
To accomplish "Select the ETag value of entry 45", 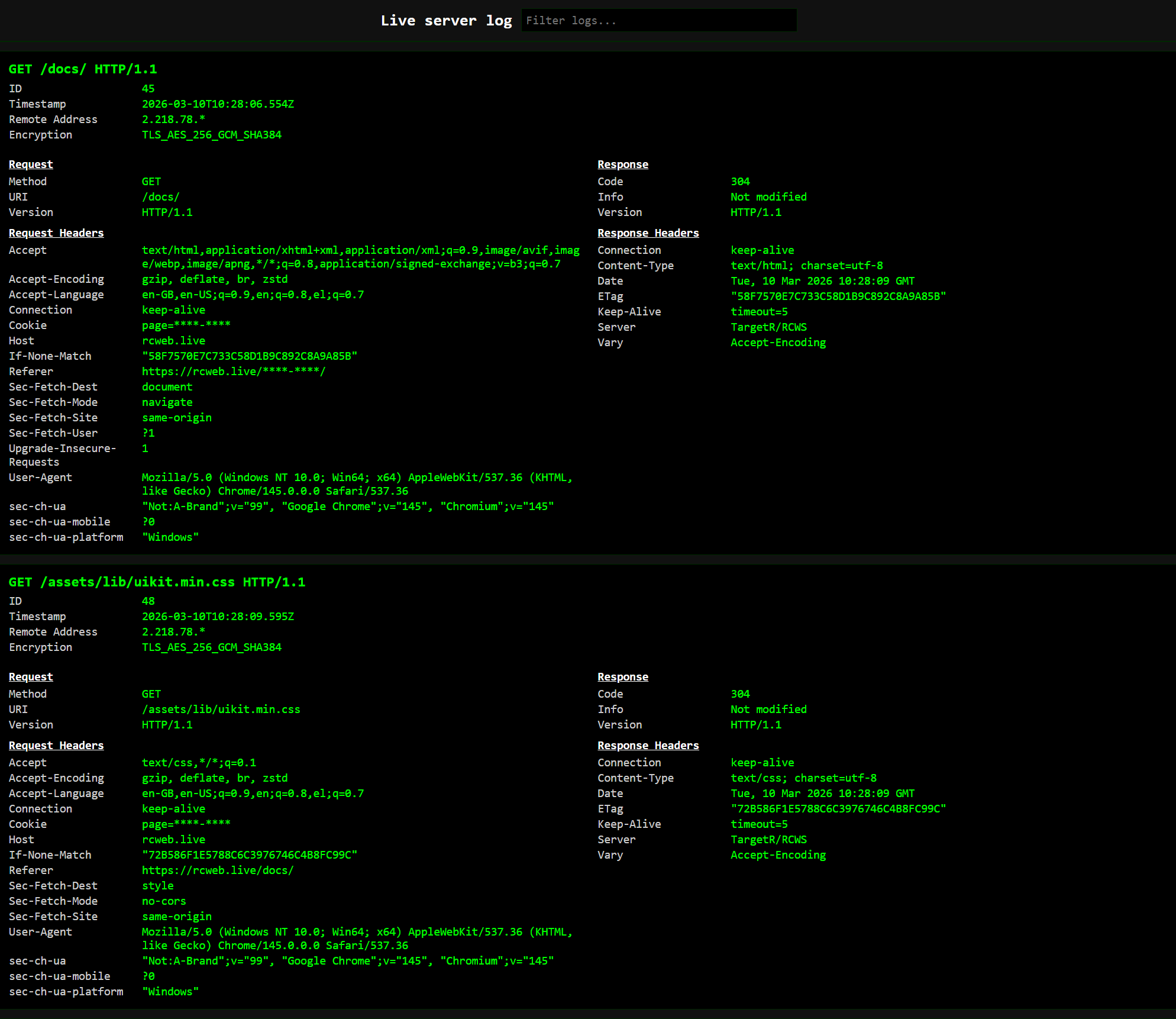I will [x=838, y=296].
